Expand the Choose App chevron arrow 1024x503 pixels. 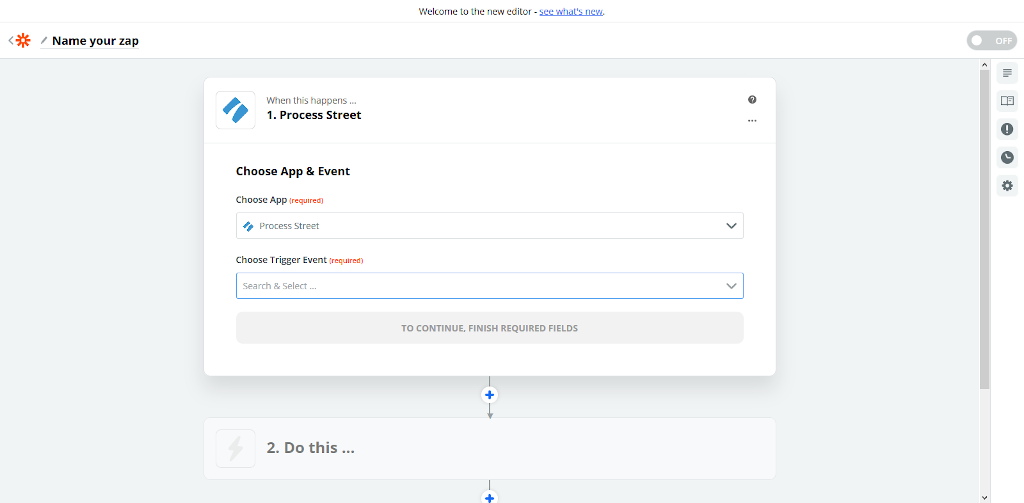click(731, 226)
